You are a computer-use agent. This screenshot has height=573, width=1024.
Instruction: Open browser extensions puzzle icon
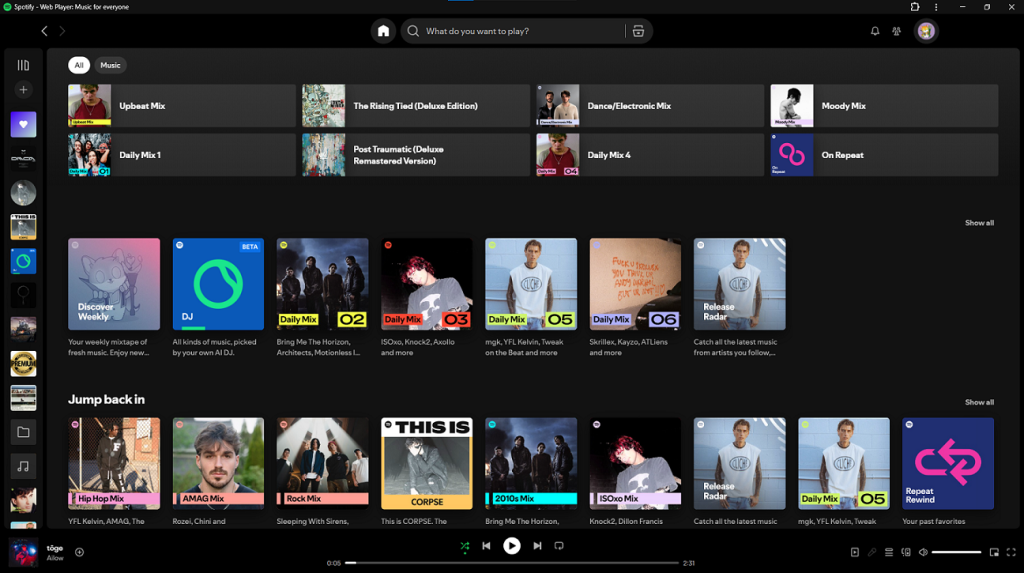915,7
